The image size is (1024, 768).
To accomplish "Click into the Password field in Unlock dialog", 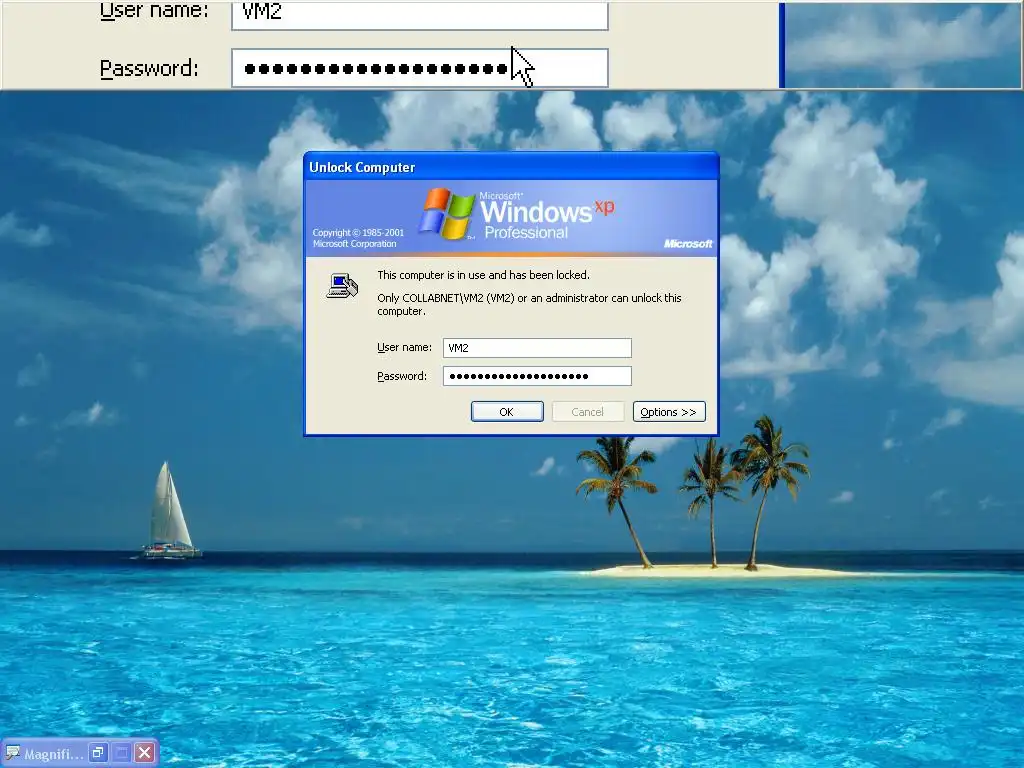I will 537,376.
